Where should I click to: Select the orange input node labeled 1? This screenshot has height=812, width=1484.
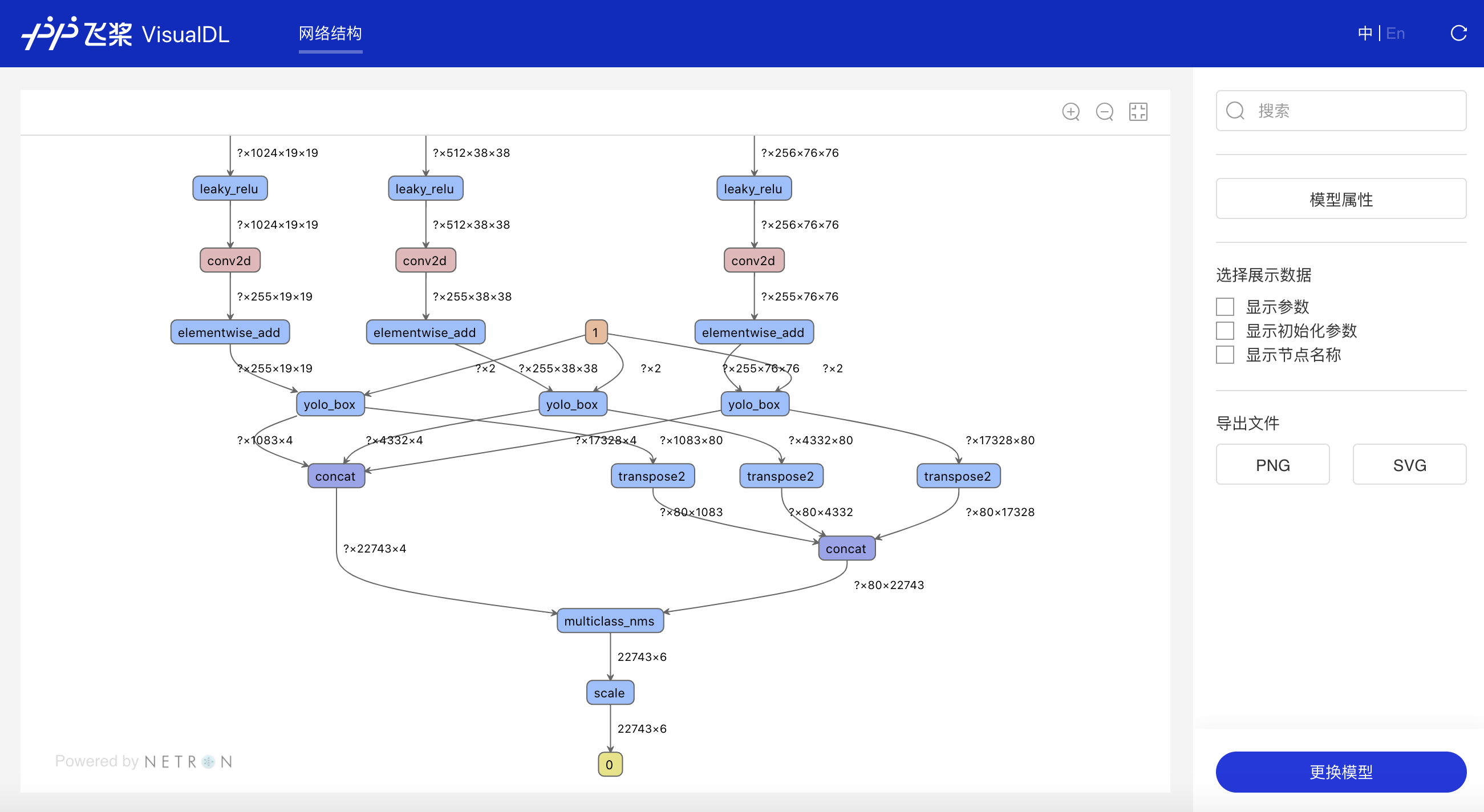pos(595,332)
